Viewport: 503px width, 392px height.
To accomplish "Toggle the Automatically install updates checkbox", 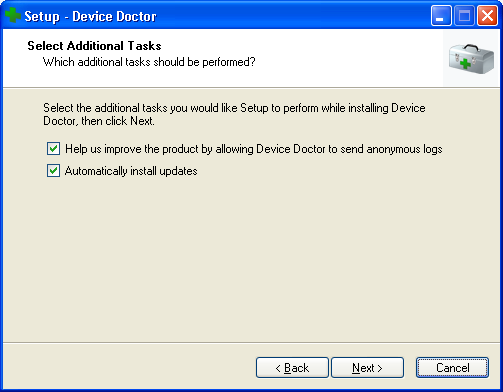I will pyautogui.click(x=53, y=171).
